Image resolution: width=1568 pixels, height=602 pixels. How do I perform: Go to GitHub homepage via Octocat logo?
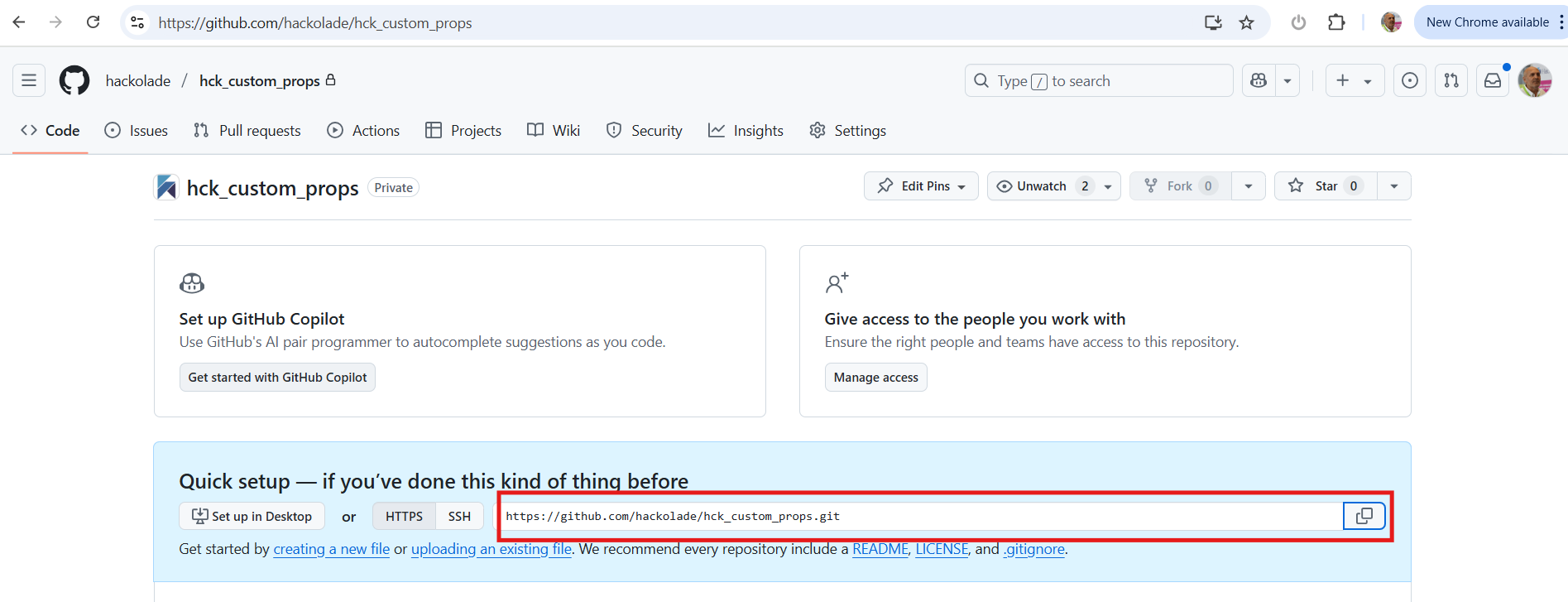coord(74,80)
